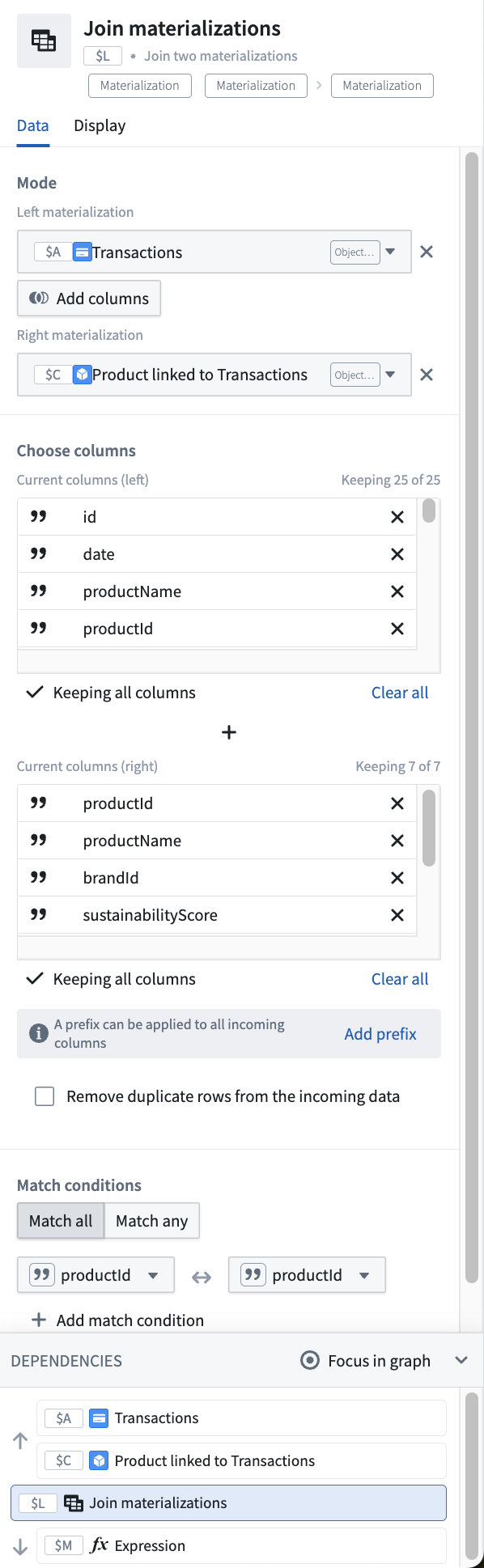Select the Data tab
Viewport: 484px width, 1568px height.
tap(33, 125)
